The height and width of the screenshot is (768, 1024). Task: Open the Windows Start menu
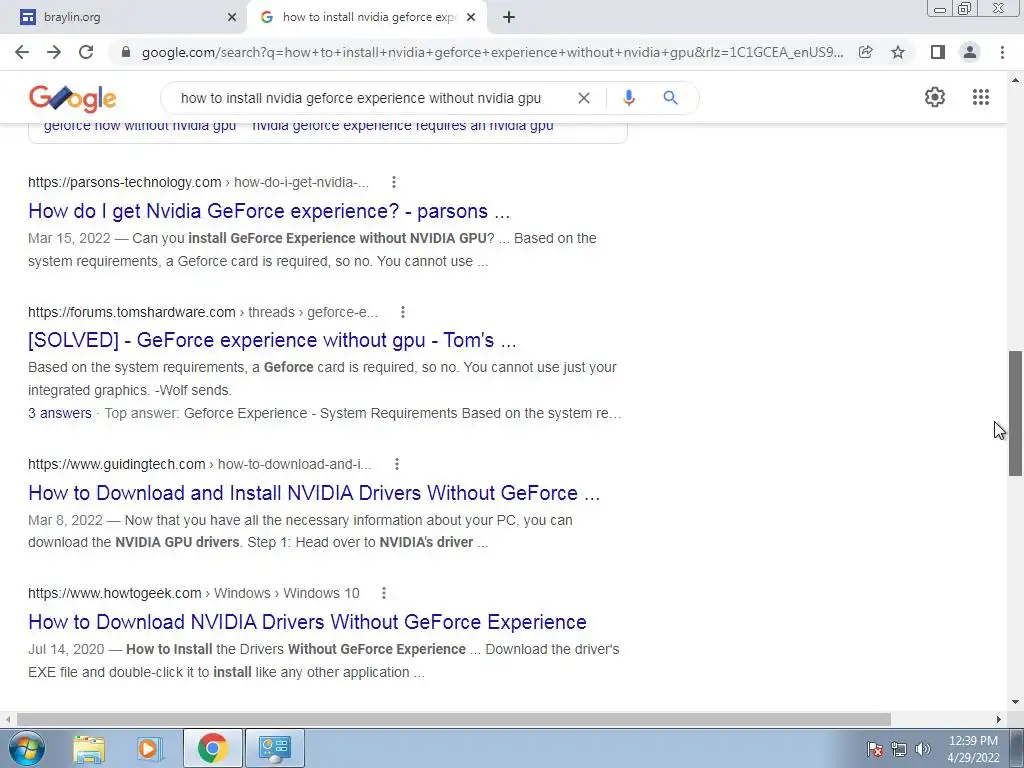pos(27,748)
